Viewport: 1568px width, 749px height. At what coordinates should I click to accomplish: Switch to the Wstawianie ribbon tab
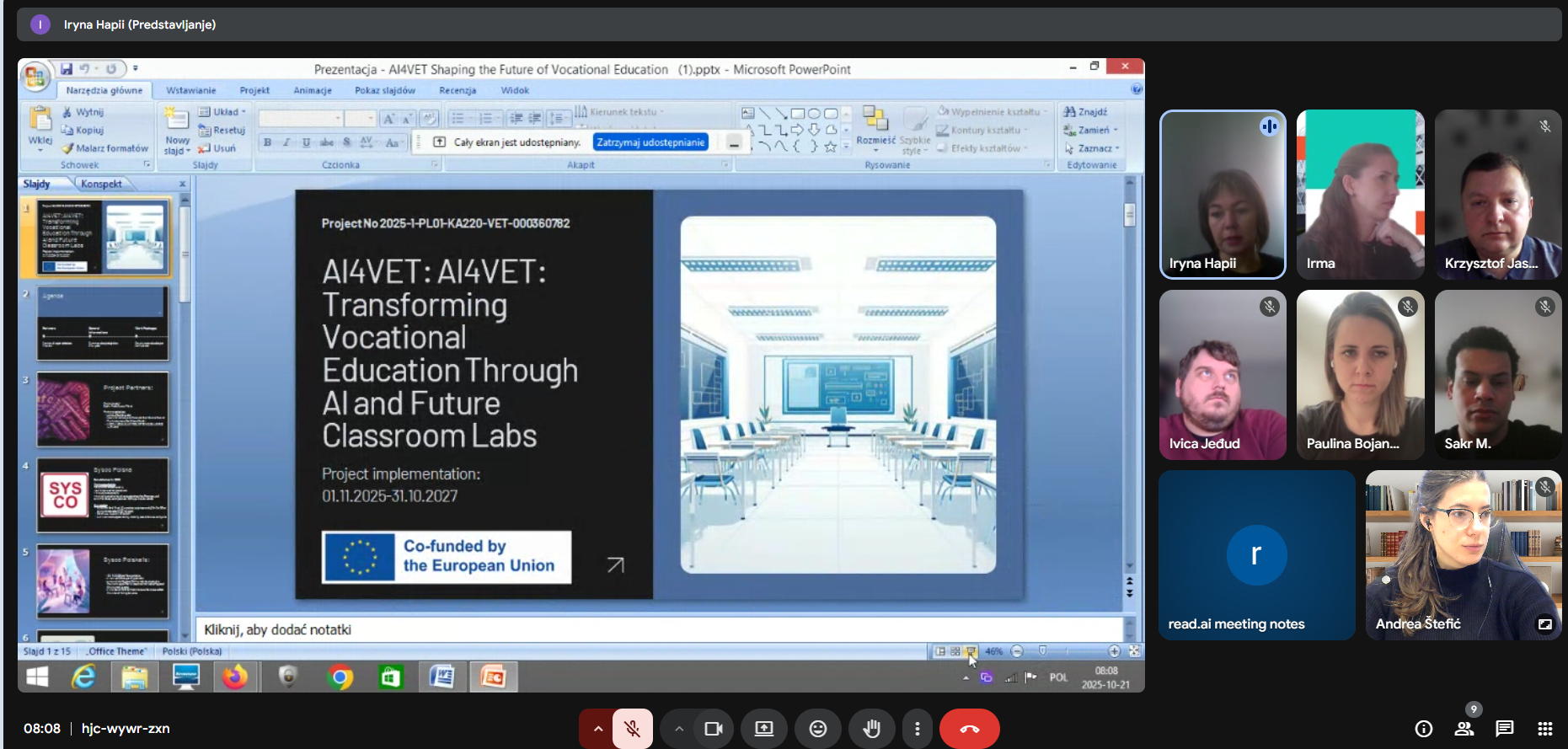coord(190,90)
